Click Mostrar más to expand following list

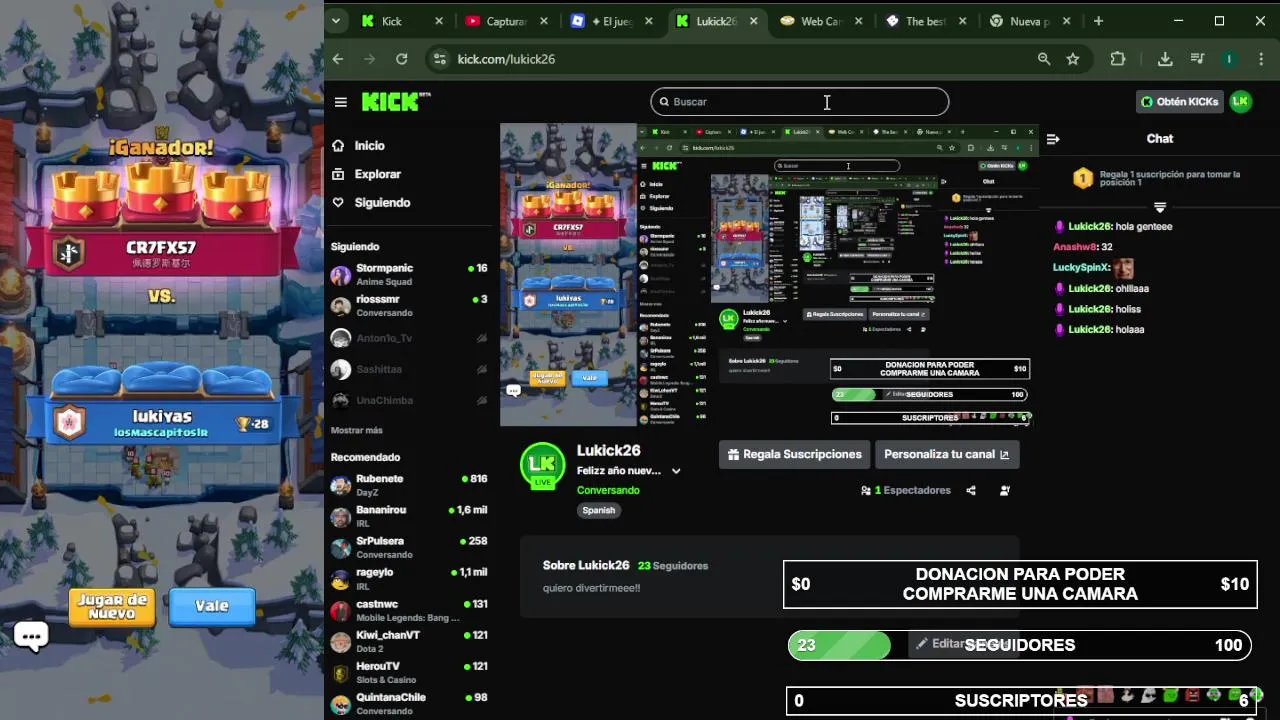357,430
